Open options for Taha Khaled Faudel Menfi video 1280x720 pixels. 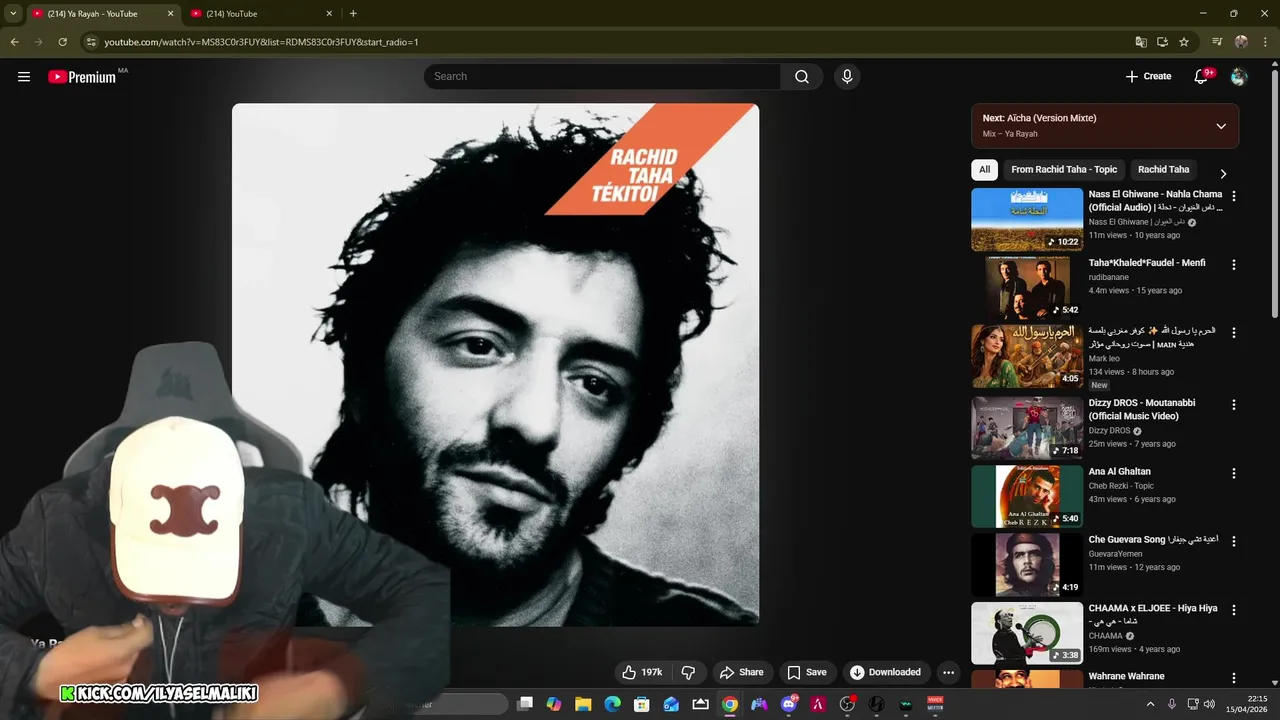(1233, 265)
